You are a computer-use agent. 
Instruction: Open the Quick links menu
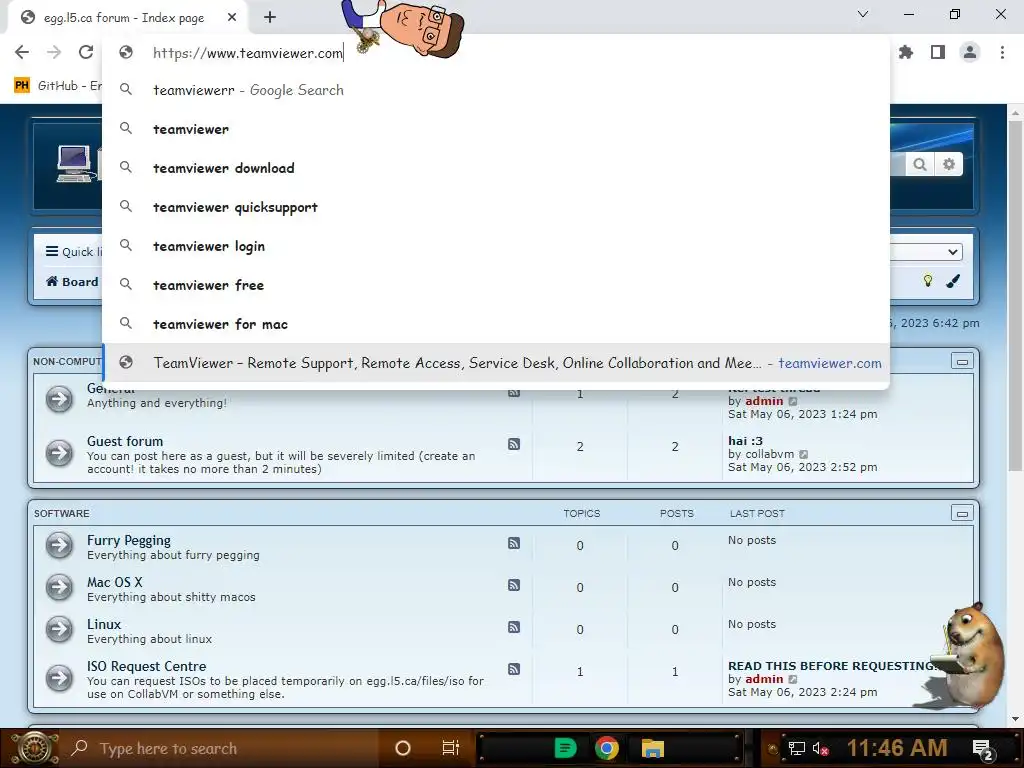pyautogui.click(x=73, y=251)
